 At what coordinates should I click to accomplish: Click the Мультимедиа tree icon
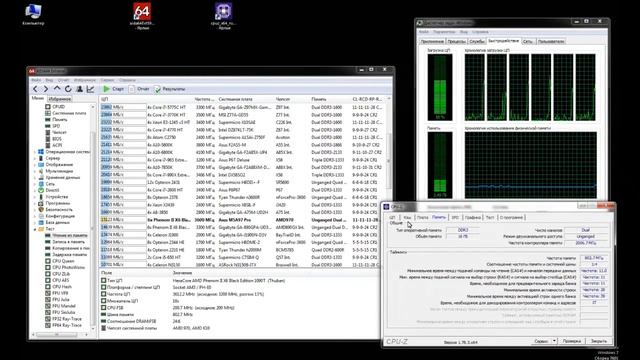(x=41, y=171)
